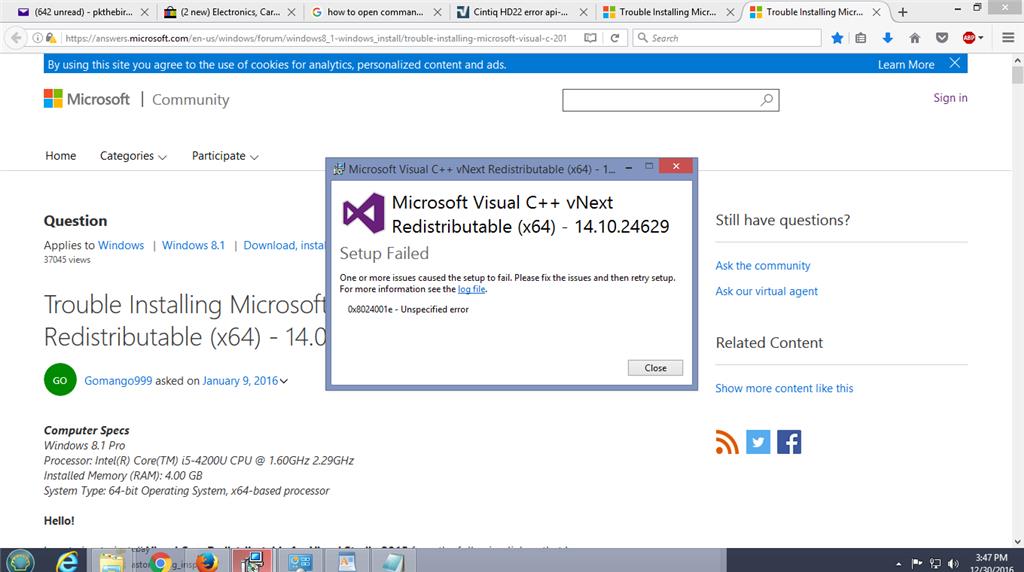Image resolution: width=1024 pixels, height=572 pixels.
Task: Dismiss the cookie banner with X
Action: pyautogui.click(x=955, y=63)
